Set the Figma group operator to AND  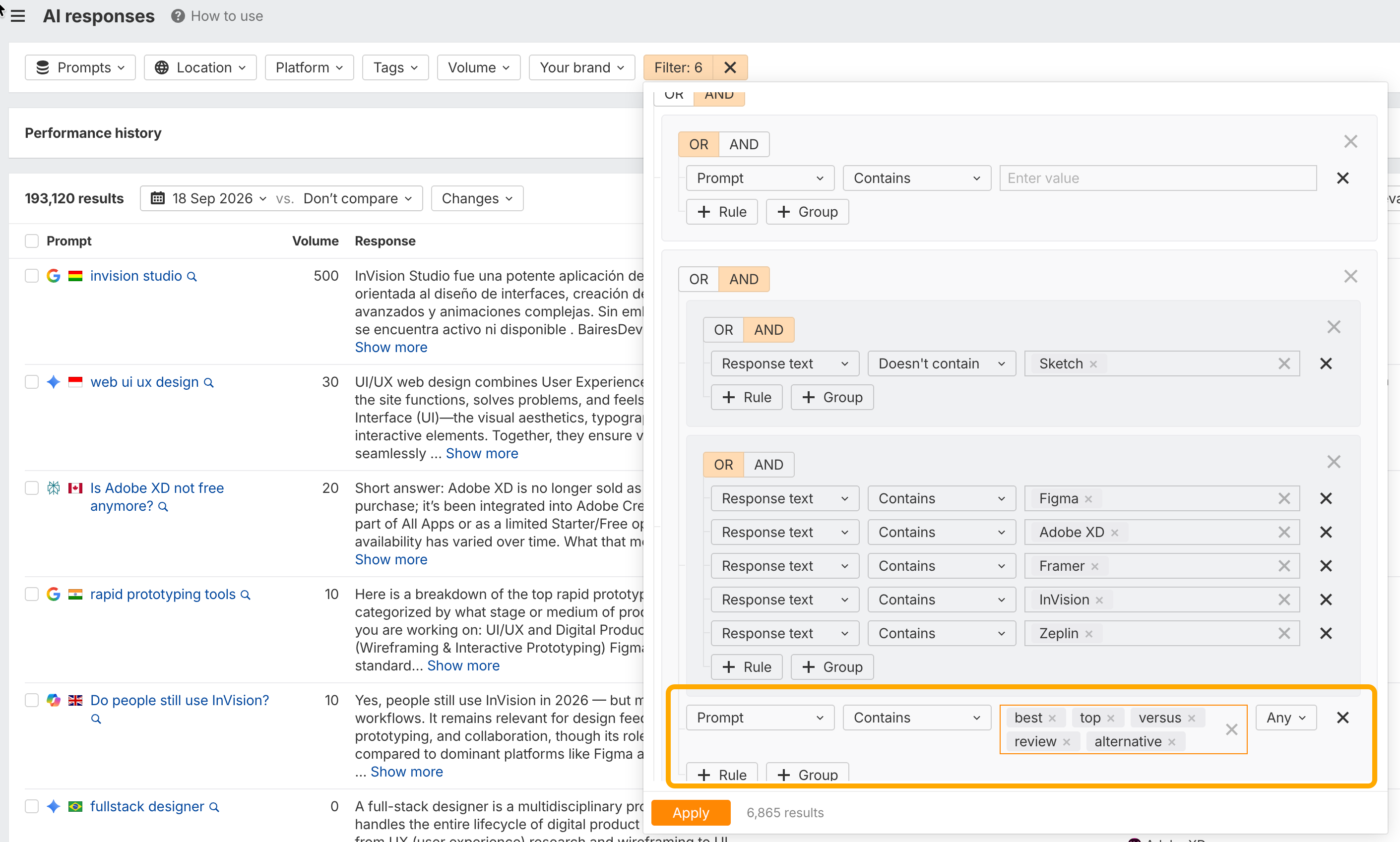[x=769, y=465]
